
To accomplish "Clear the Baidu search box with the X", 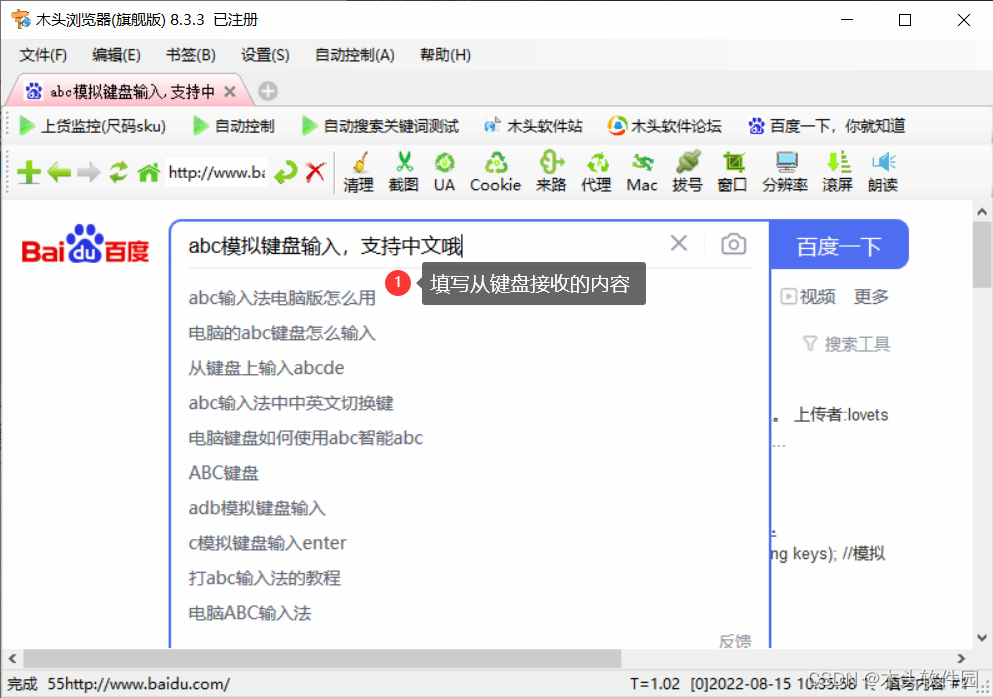I will [x=679, y=243].
